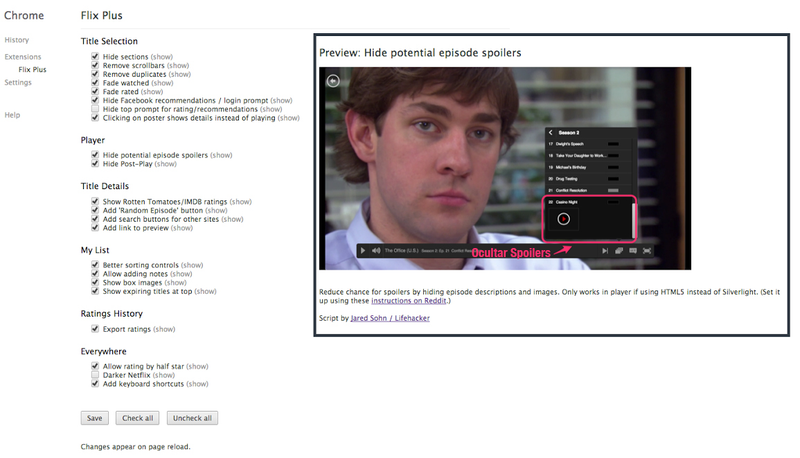The image size is (800, 458).
Task: Open Help in Chrome sidebar
Action: [x=12, y=115]
